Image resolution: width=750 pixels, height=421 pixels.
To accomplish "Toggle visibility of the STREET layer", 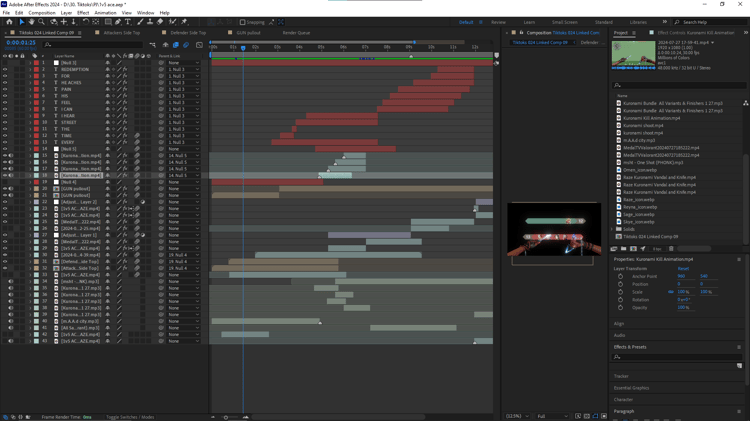I will [5, 122].
